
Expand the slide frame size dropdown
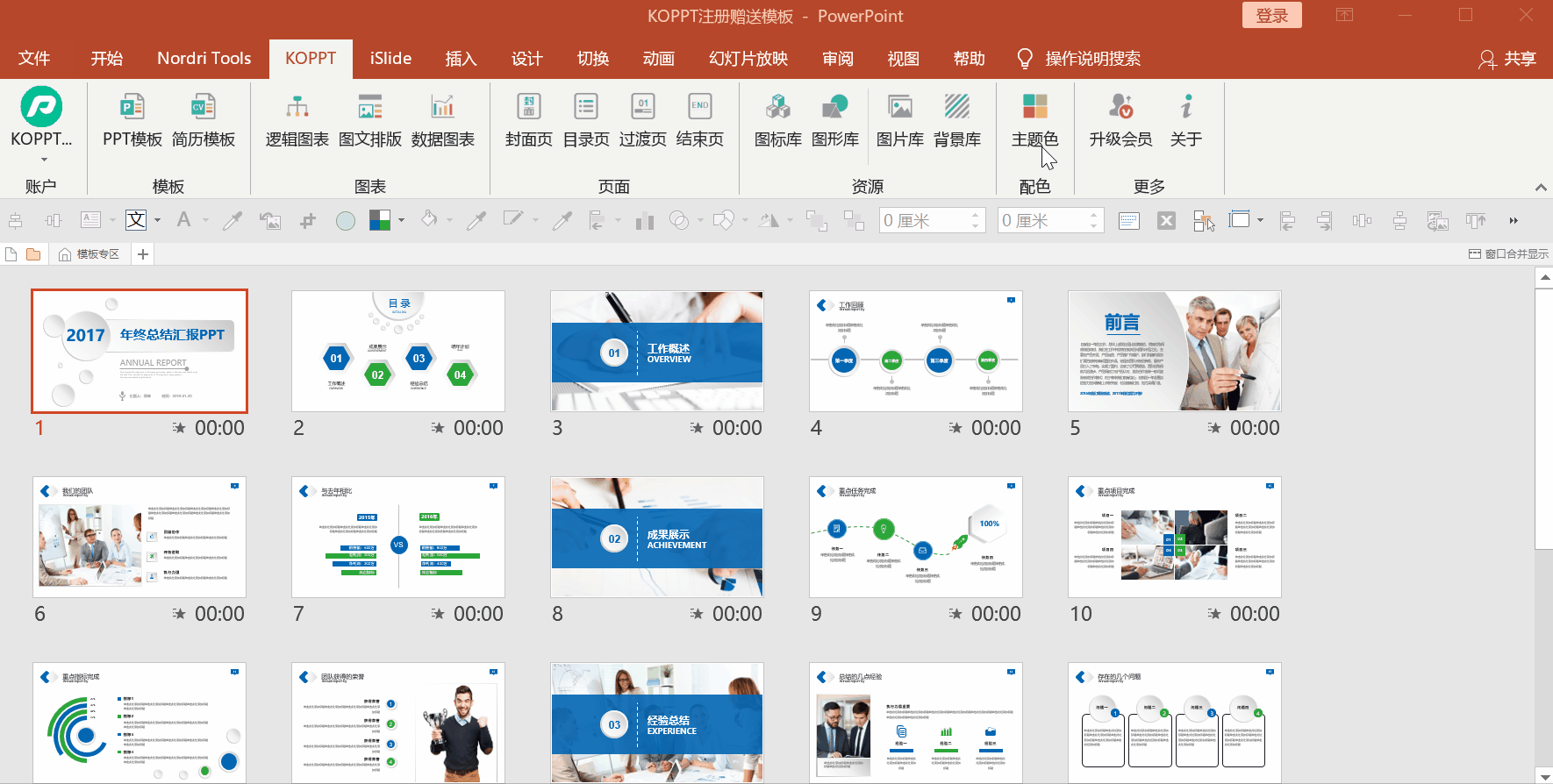coord(1260,221)
